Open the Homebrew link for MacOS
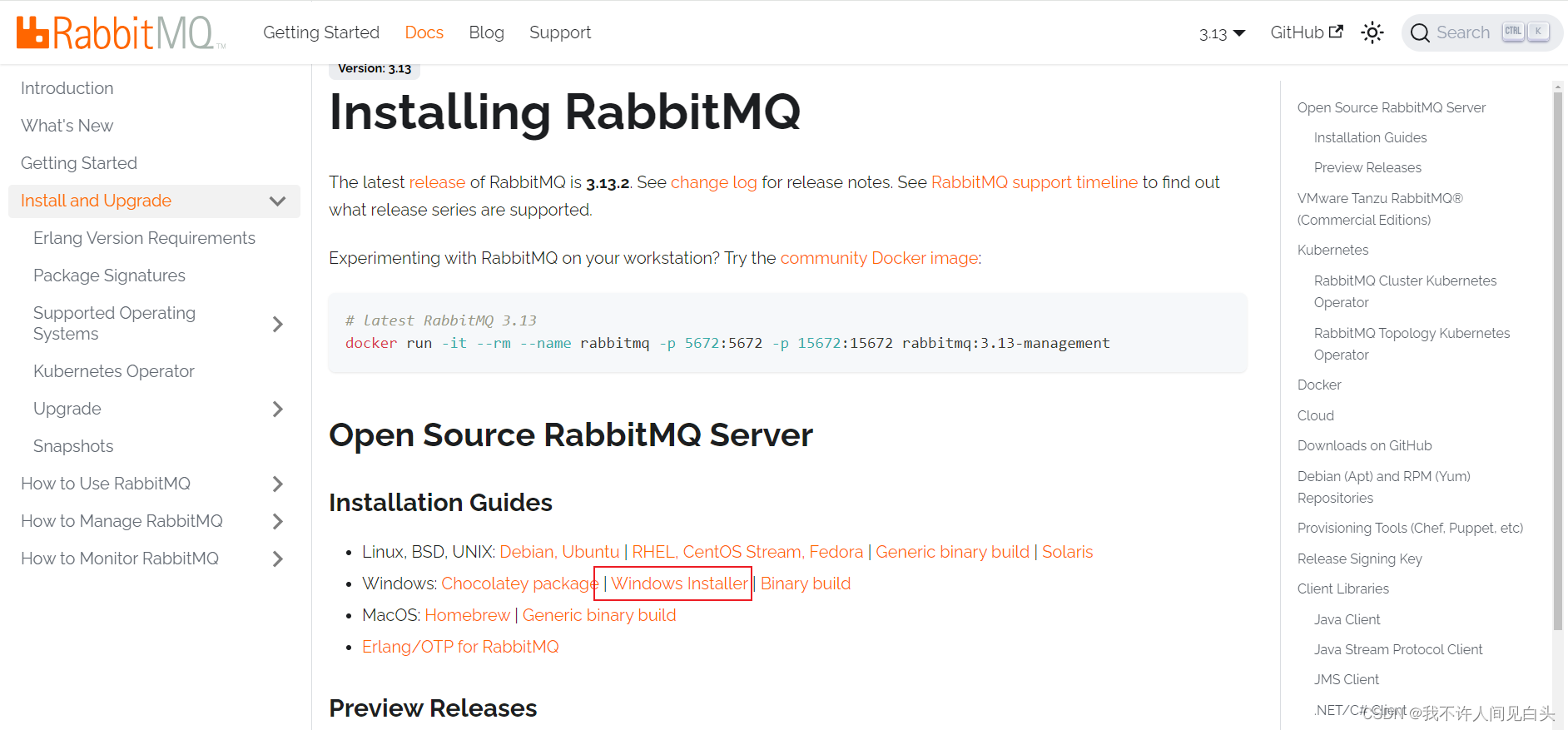Image resolution: width=1568 pixels, height=730 pixels. [x=467, y=615]
